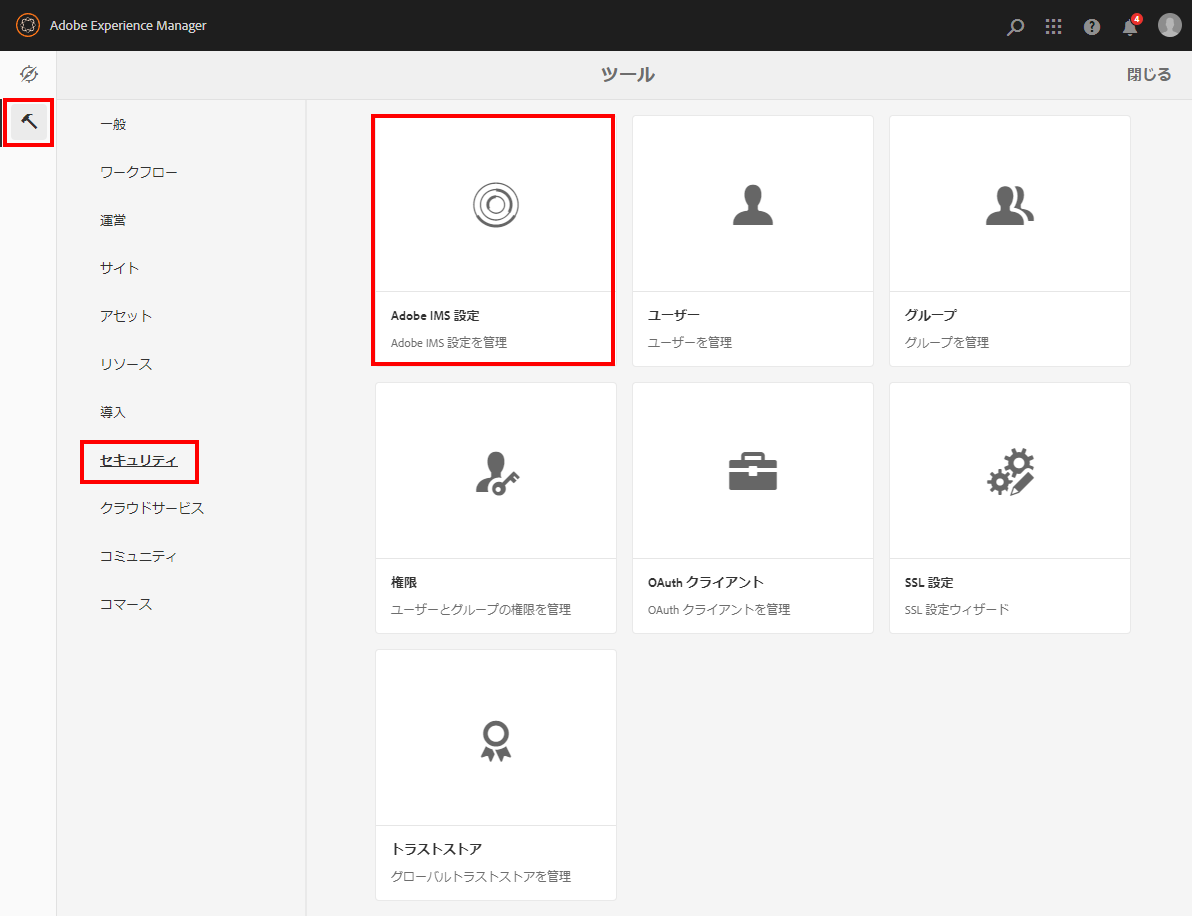The width and height of the screenshot is (1192, 916).
Task: Click the ツール page heading
Action: point(627,74)
